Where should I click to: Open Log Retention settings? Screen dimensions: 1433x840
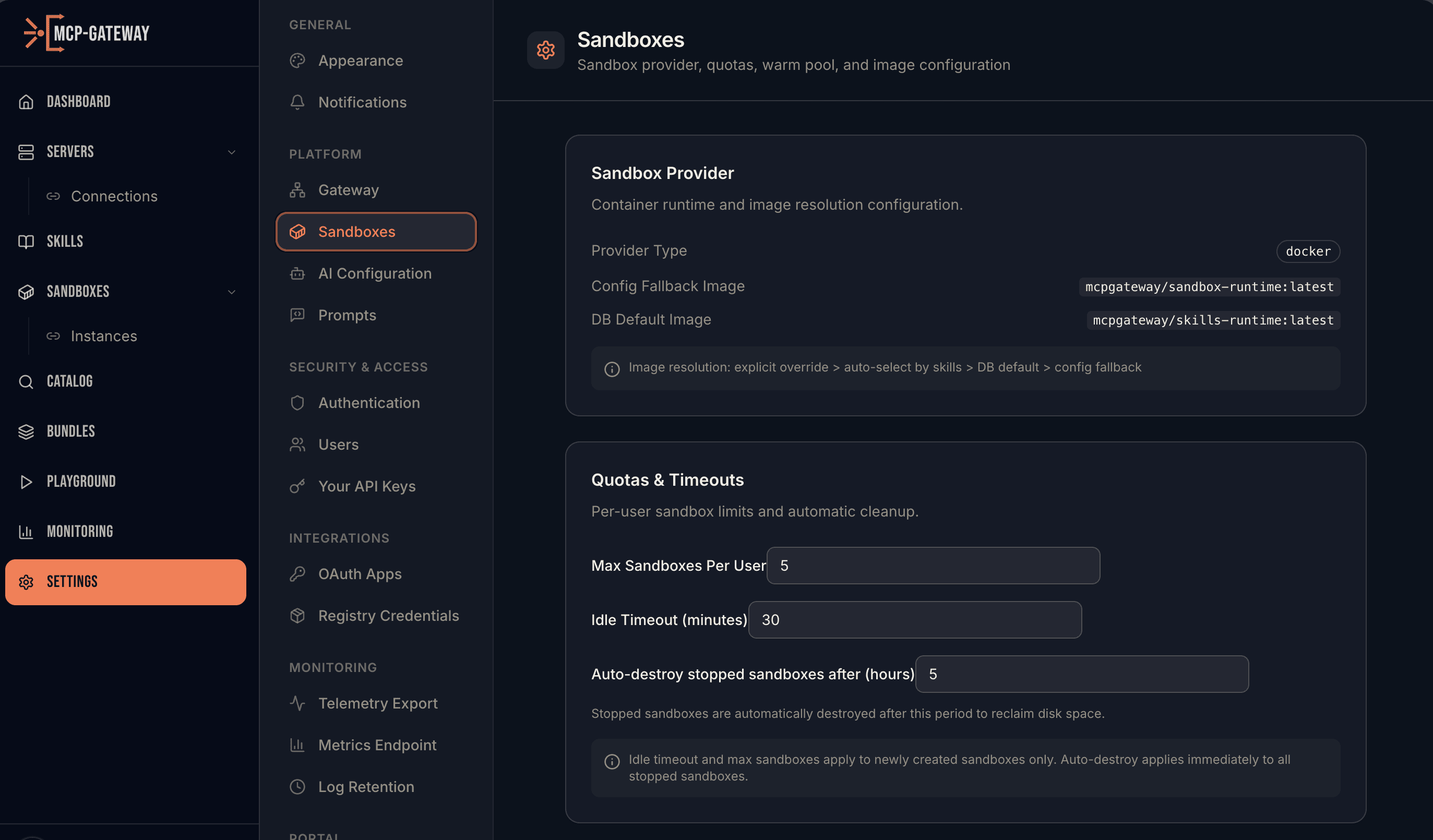click(366, 787)
